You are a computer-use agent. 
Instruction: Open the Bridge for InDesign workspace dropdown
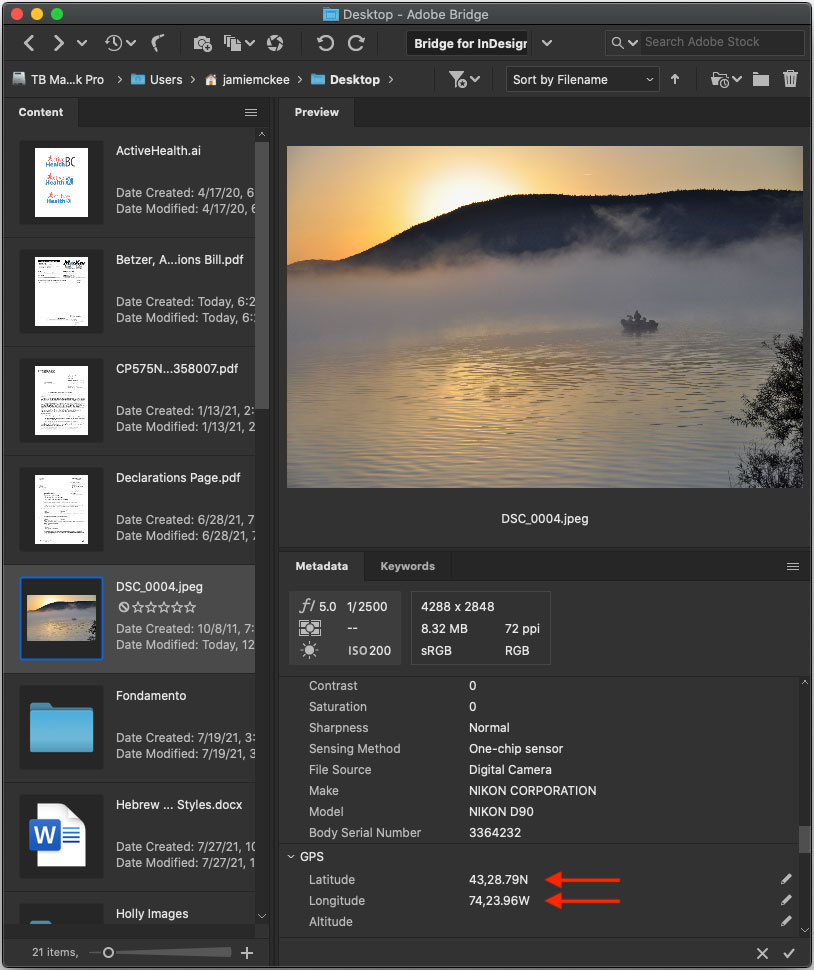pyautogui.click(x=547, y=43)
